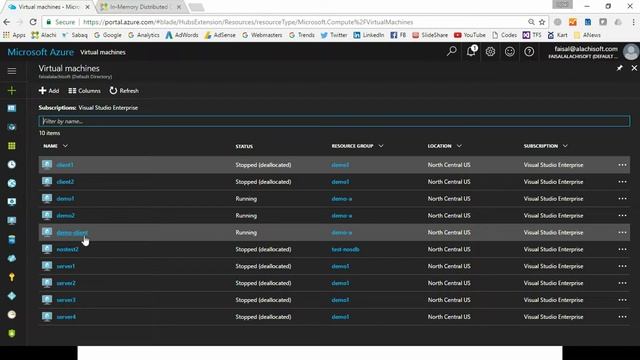Click the Columns button
The width and height of the screenshot is (640, 360).
click(84, 91)
